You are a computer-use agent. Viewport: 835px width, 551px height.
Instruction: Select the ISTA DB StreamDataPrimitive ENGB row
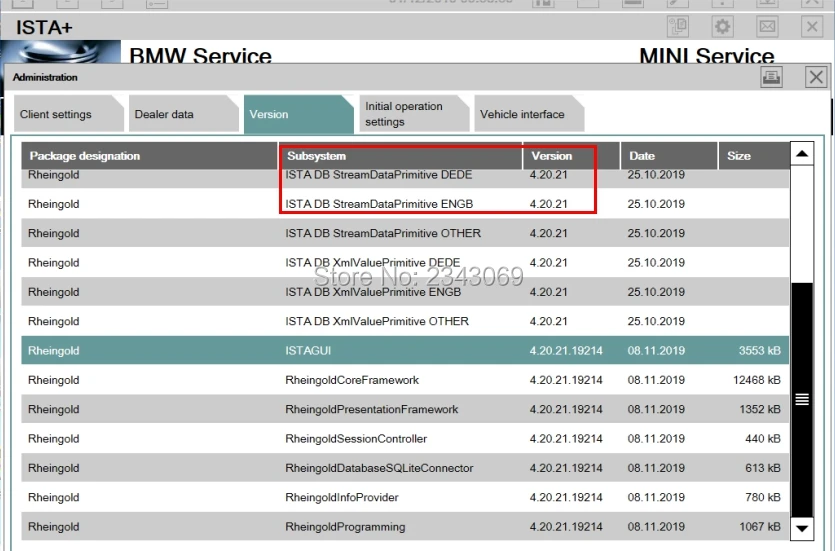(x=405, y=204)
